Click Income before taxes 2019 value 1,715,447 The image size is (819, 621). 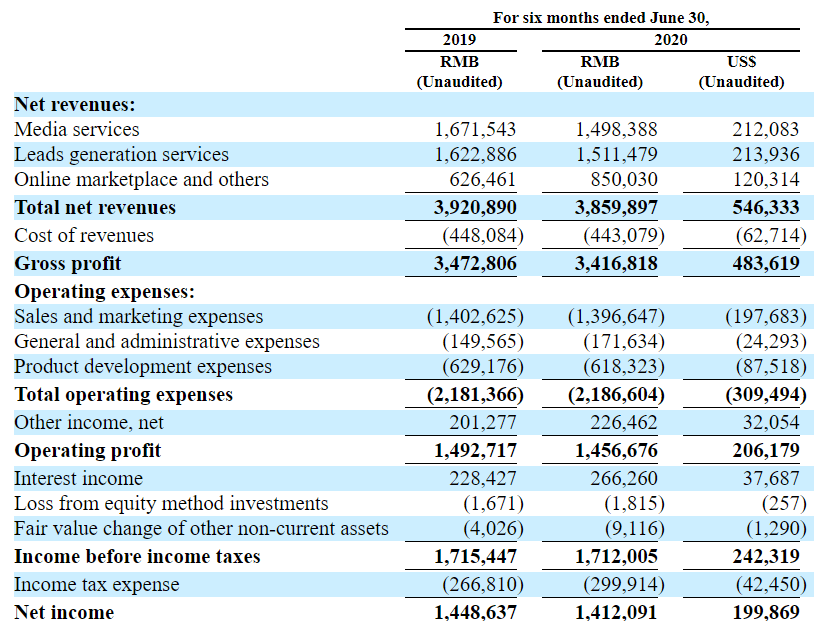pos(475,557)
